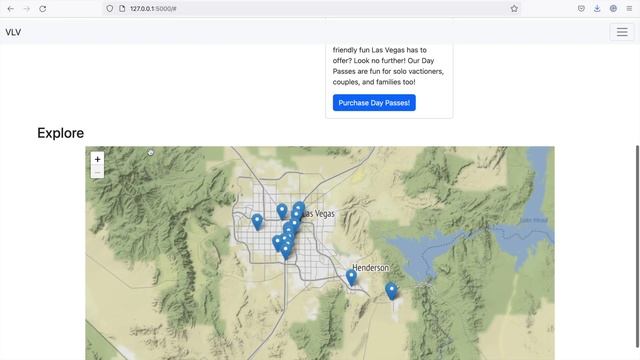Click the Purchase Day Passes button
640x360 pixels.
tap(374, 102)
